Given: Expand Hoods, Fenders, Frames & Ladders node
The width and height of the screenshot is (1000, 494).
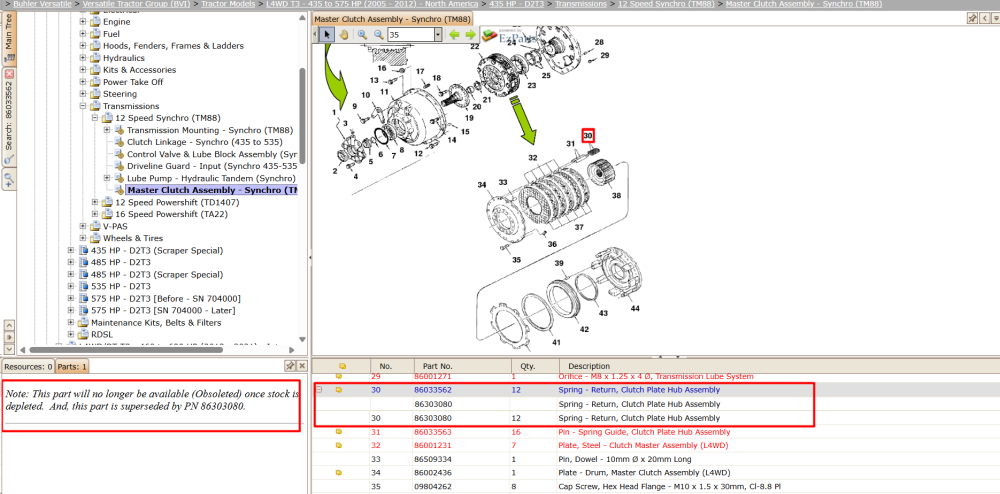Looking at the screenshot, I should pos(83,46).
